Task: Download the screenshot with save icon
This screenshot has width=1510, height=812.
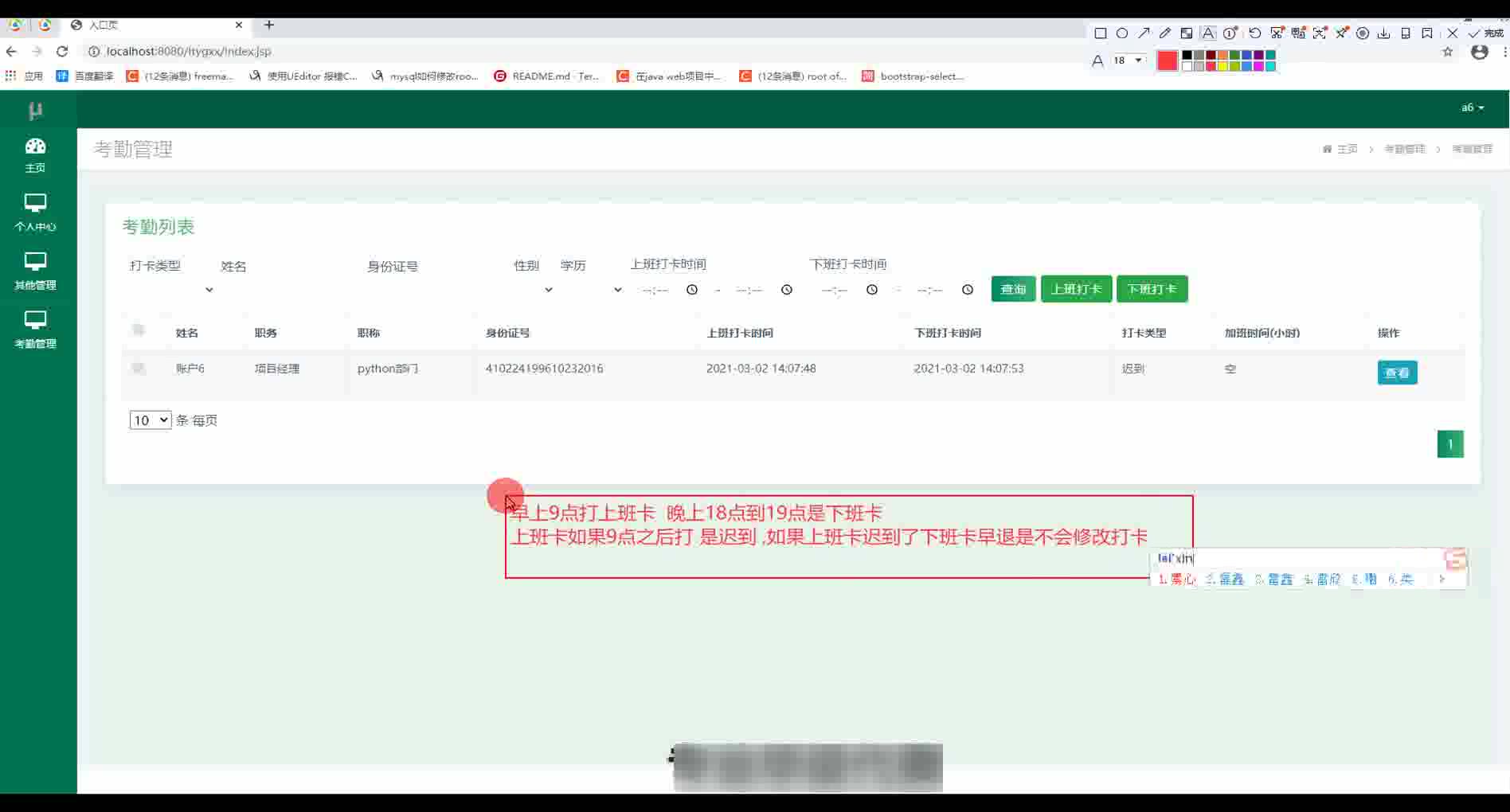Action: (1384, 33)
